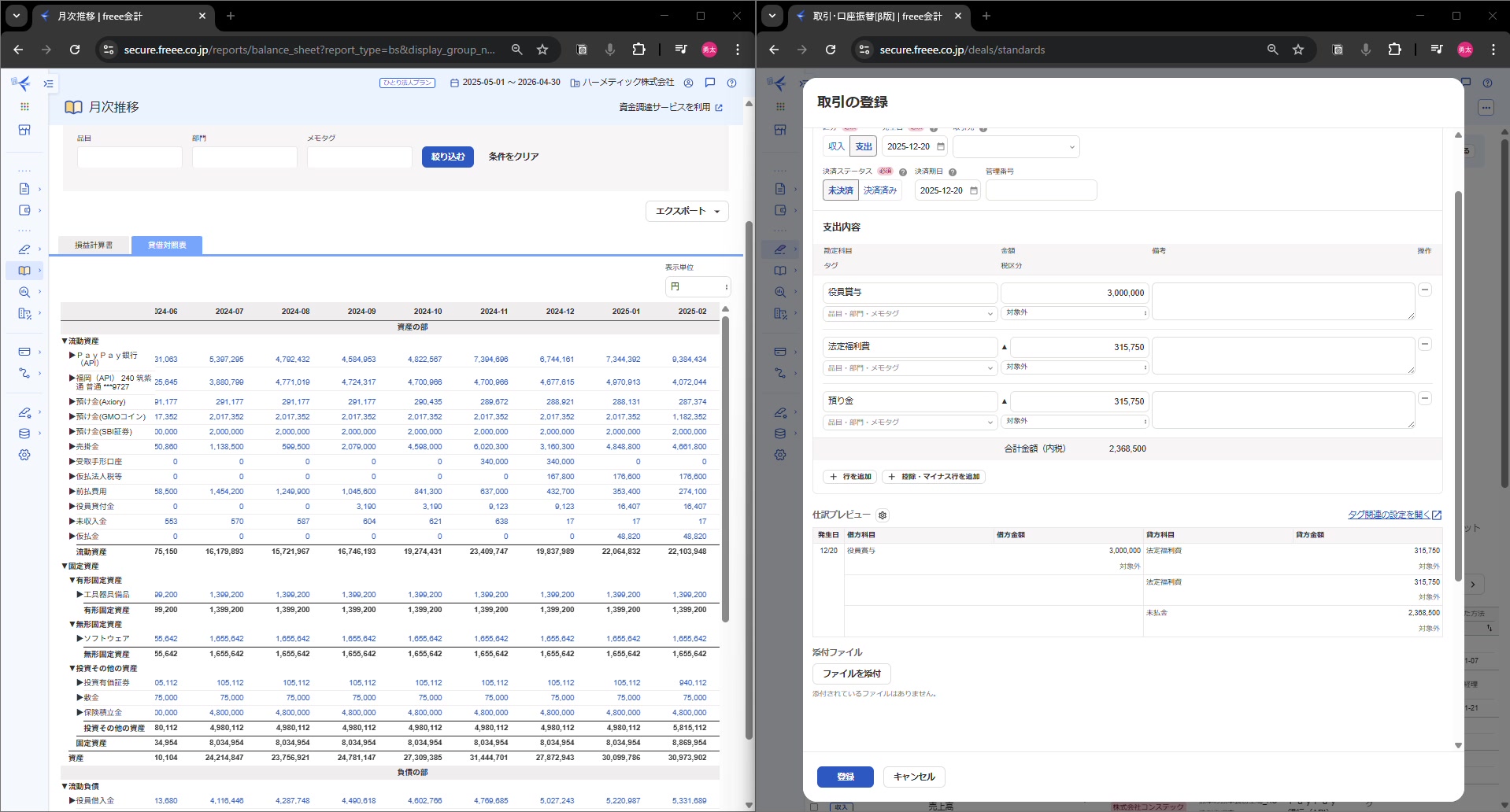The height and width of the screenshot is (812, 1510).
Task: Remove the 役員賞与 row with minus icon
Action: pyautogui.click(x=1424, y=290)
